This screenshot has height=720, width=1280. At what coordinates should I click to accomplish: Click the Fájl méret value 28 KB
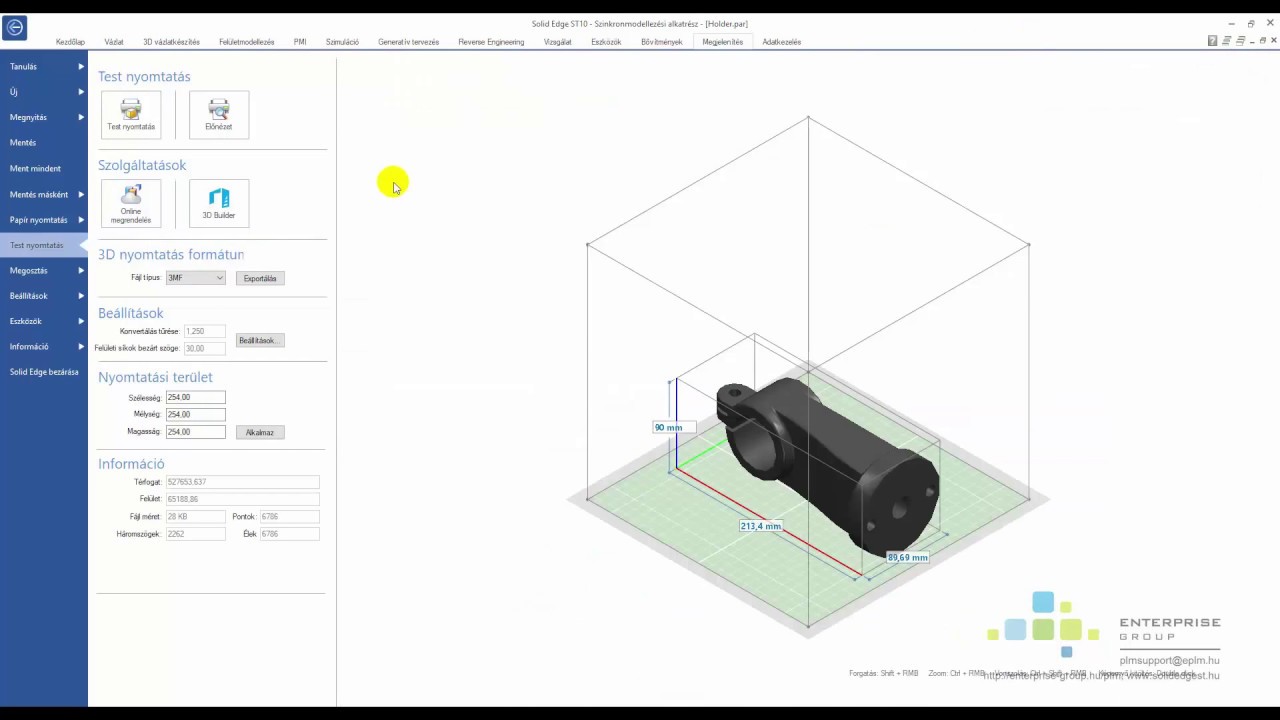195,516
